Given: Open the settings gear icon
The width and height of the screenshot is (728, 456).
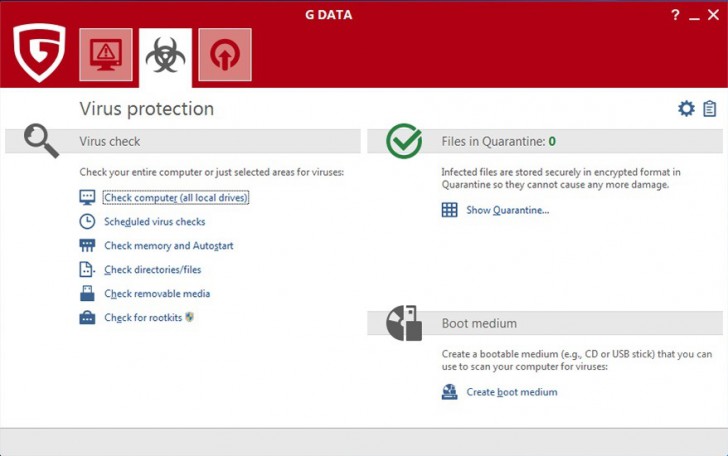Looking at the screenshot, I should (x=686, y=109).
